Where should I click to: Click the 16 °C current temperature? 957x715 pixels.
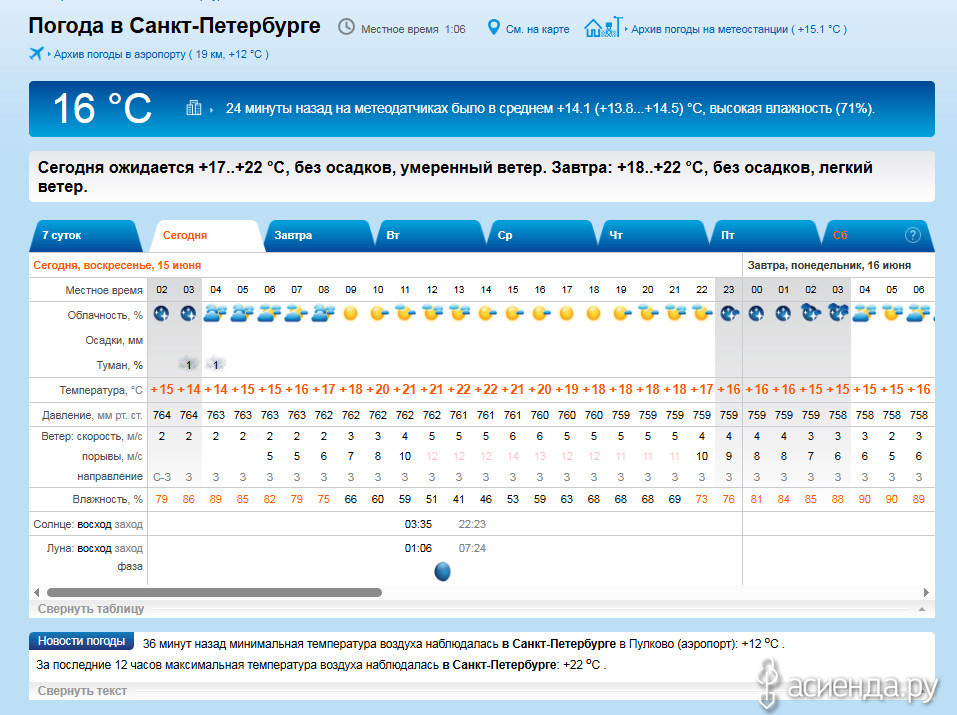tap(102, 108)
